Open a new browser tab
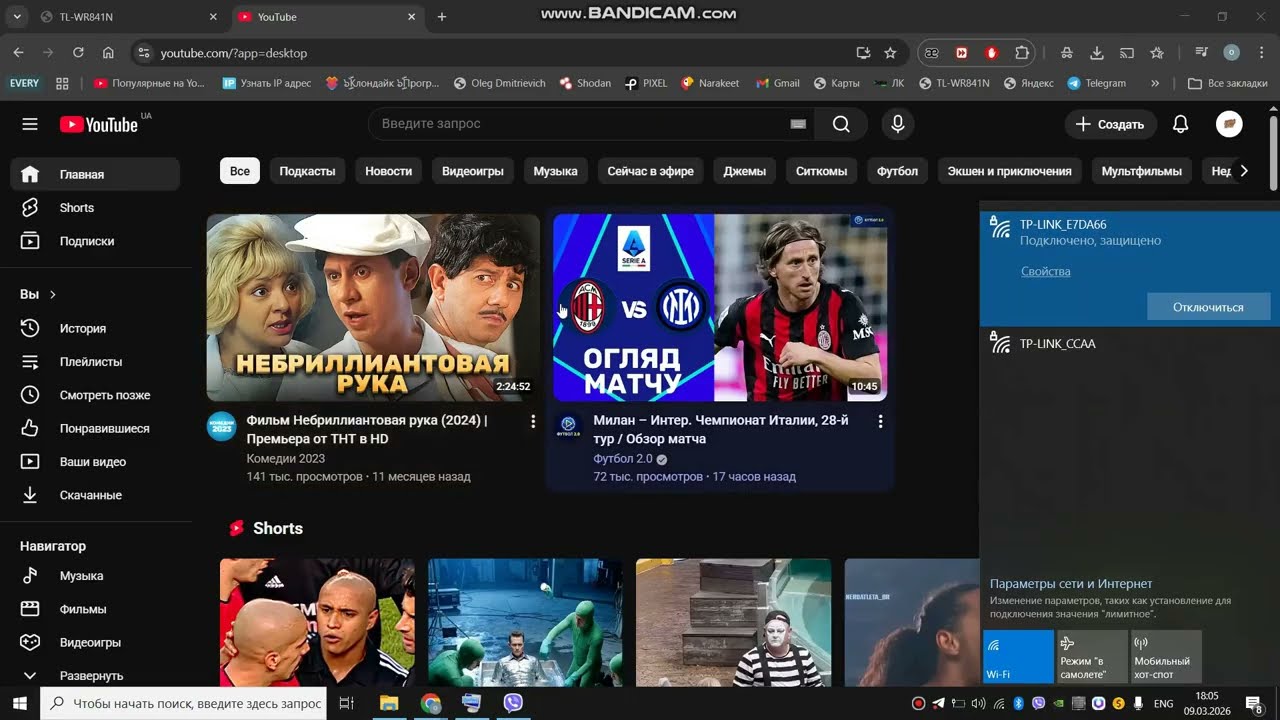The image size is (1280, 720). tap(442, 17)
